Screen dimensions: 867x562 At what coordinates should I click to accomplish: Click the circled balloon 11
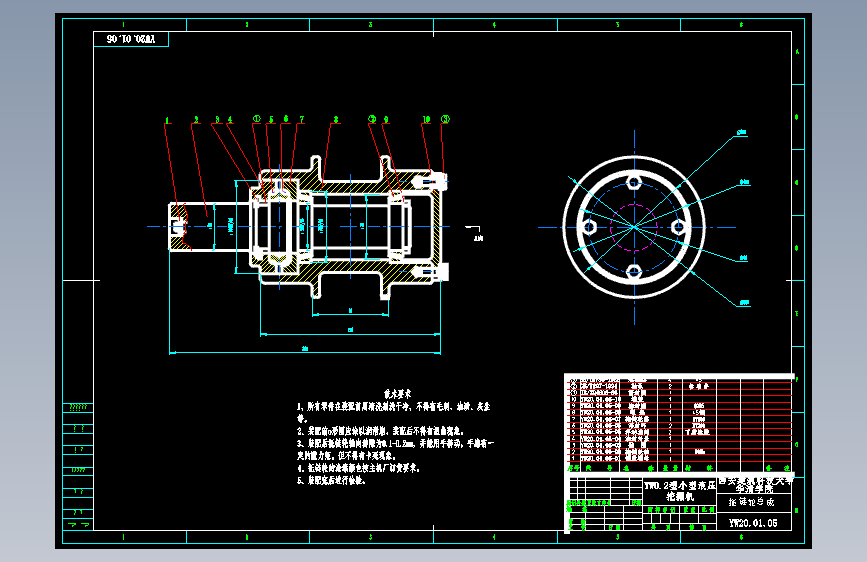257,119
